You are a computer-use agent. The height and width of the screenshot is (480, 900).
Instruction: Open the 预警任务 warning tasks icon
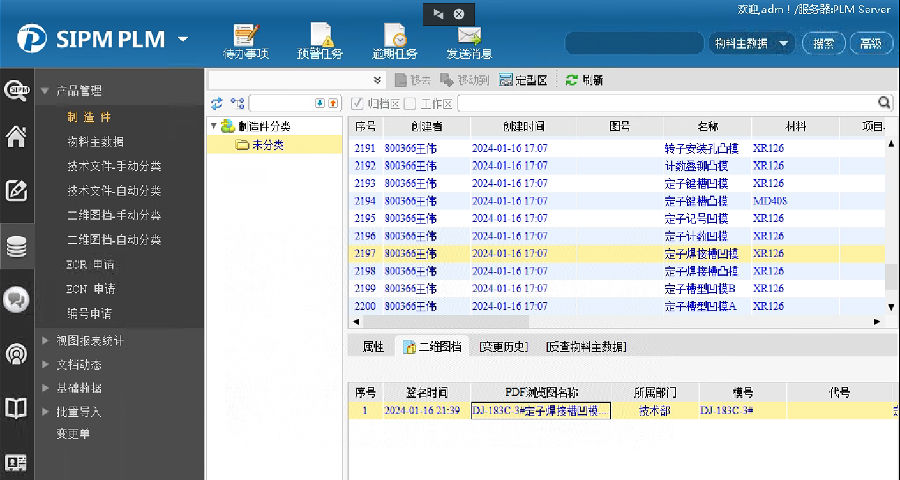click(x=320, y=36)
